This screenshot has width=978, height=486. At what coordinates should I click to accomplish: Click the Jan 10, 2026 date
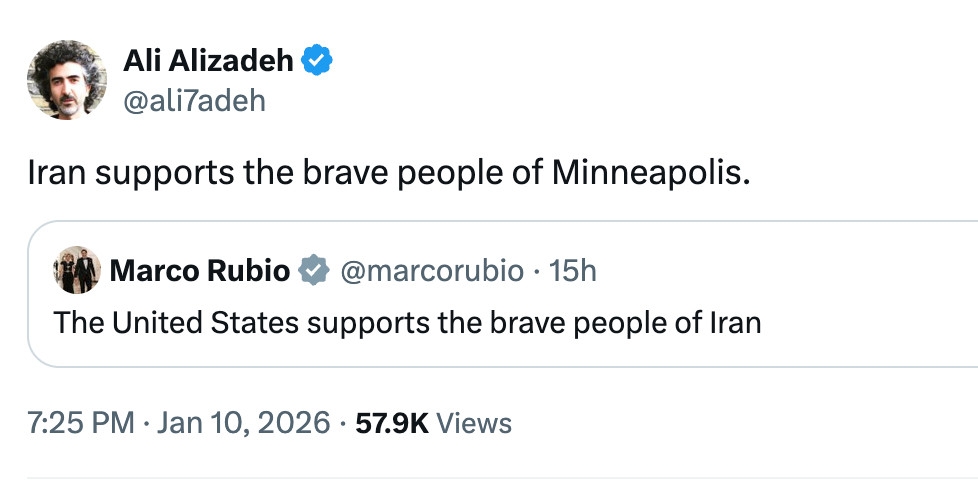pyautogui.click(x=241, y=423)
